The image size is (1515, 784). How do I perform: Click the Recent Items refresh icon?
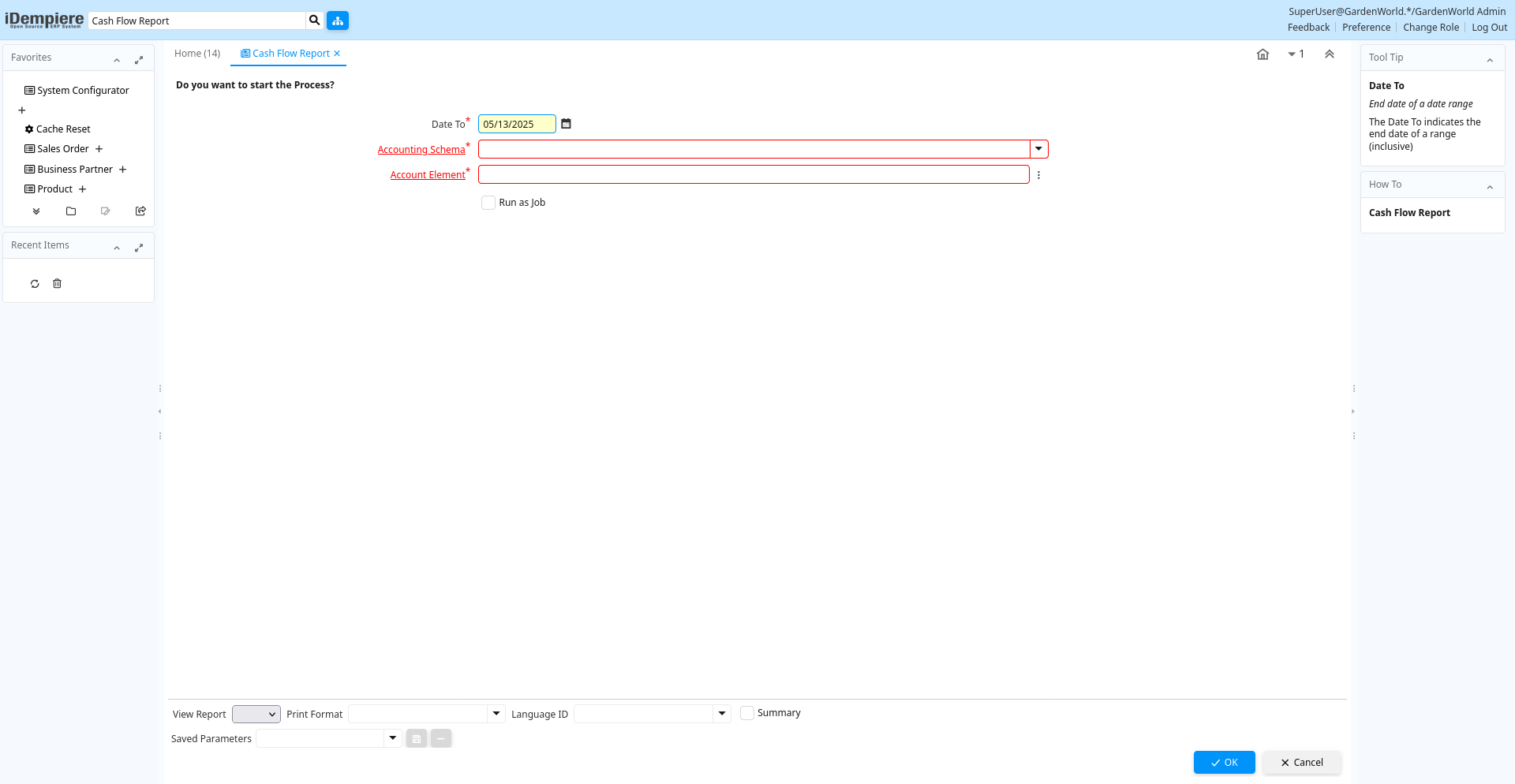point(35,284)
